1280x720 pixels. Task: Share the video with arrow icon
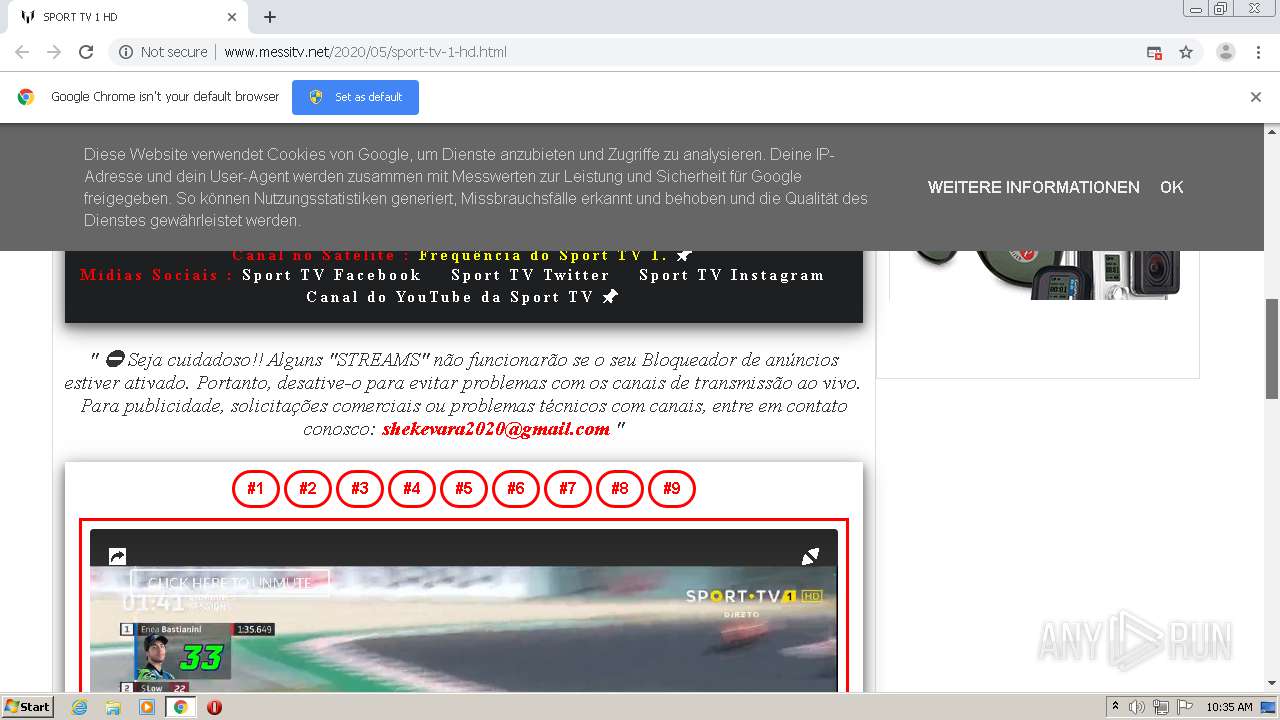117,556
